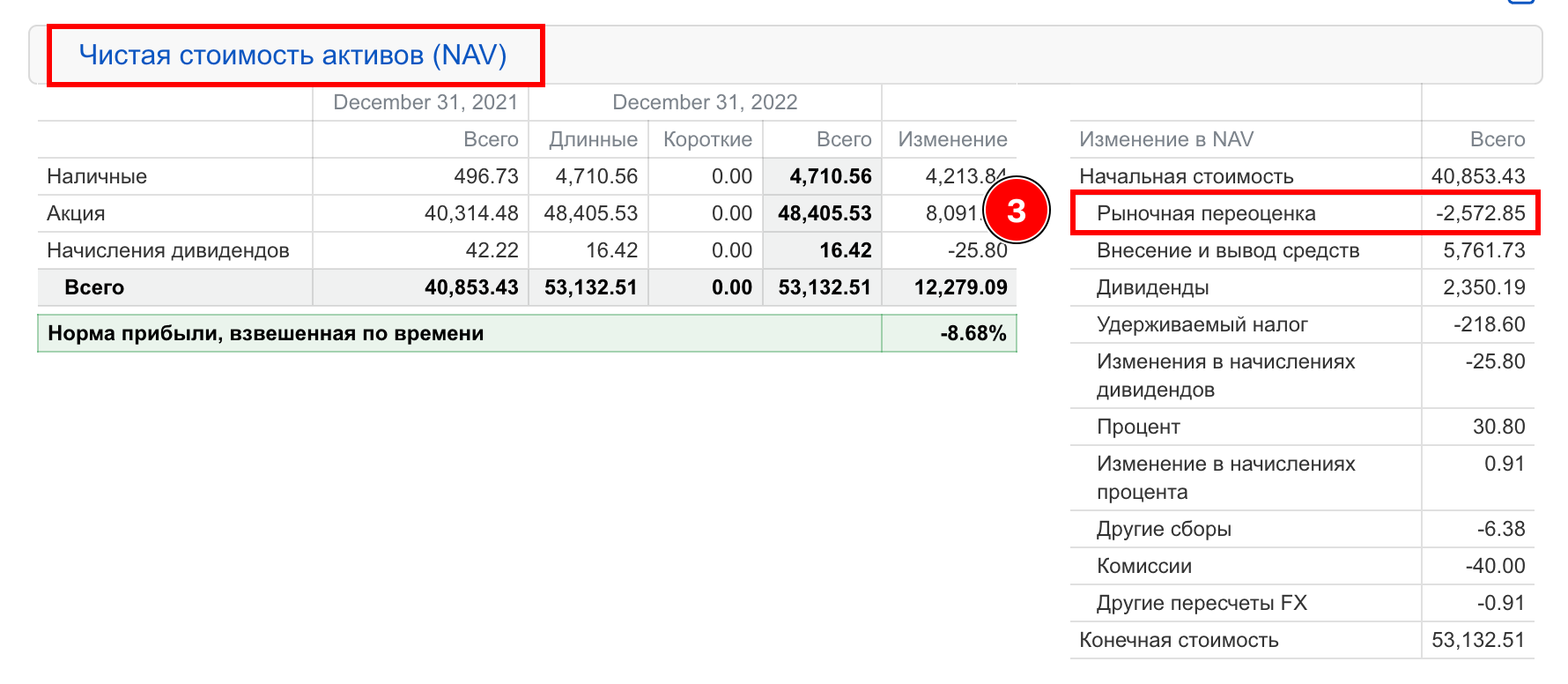Click the Норма прибыли, взвешенная по времени label
1568x684 pixels.
coord(266,333)
